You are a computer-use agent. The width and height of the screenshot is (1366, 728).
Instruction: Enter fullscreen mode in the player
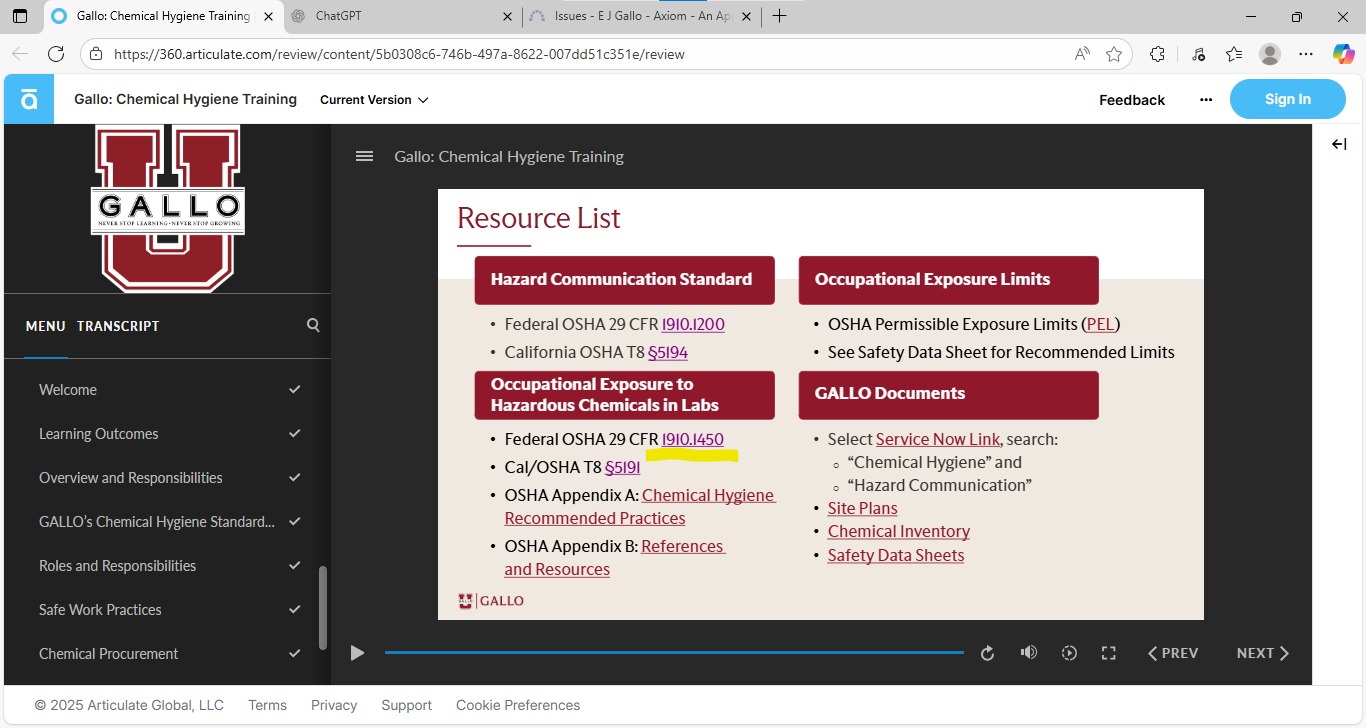click(x=1108, y=653)
